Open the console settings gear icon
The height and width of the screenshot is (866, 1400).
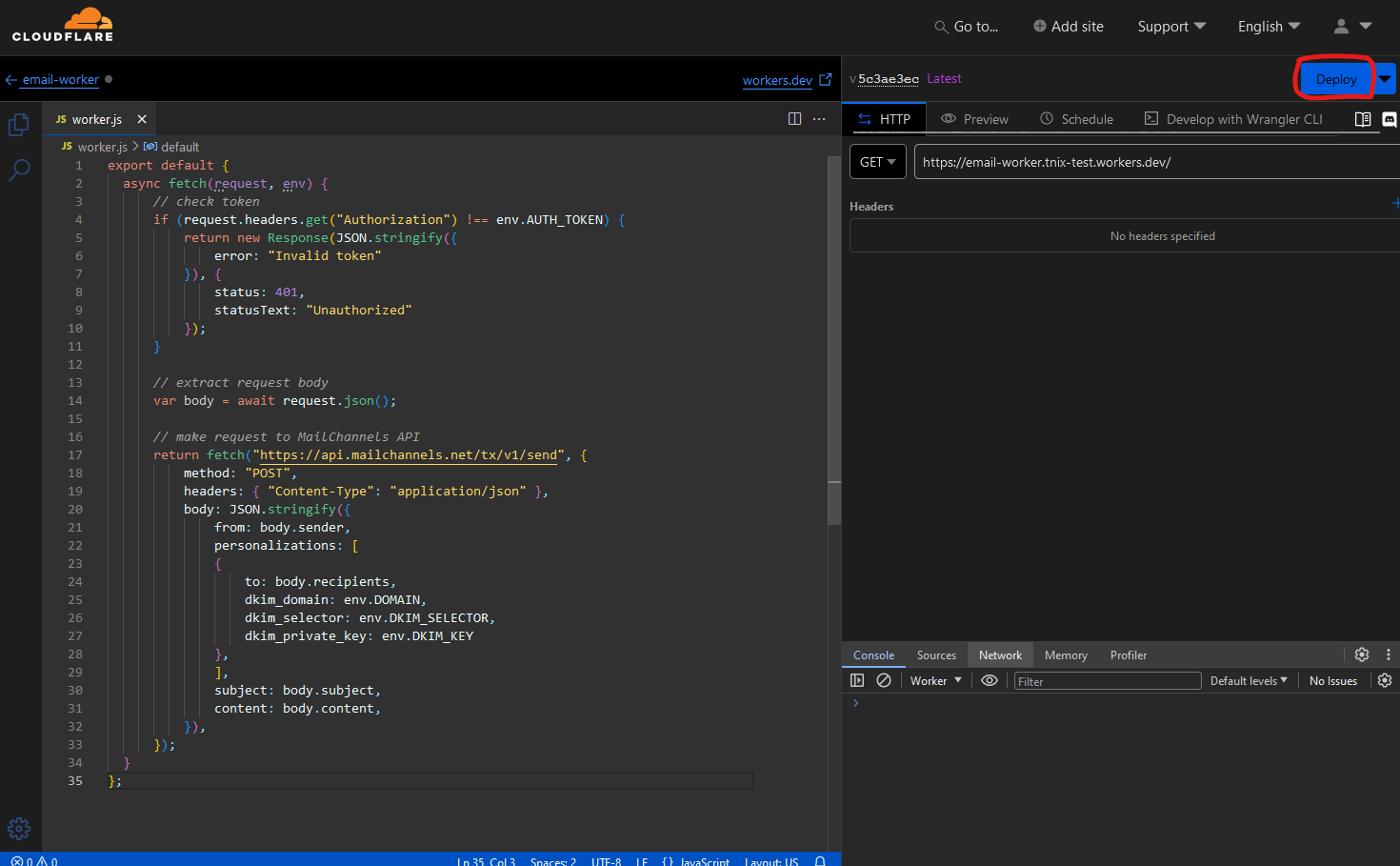[x=1385, y=680]
